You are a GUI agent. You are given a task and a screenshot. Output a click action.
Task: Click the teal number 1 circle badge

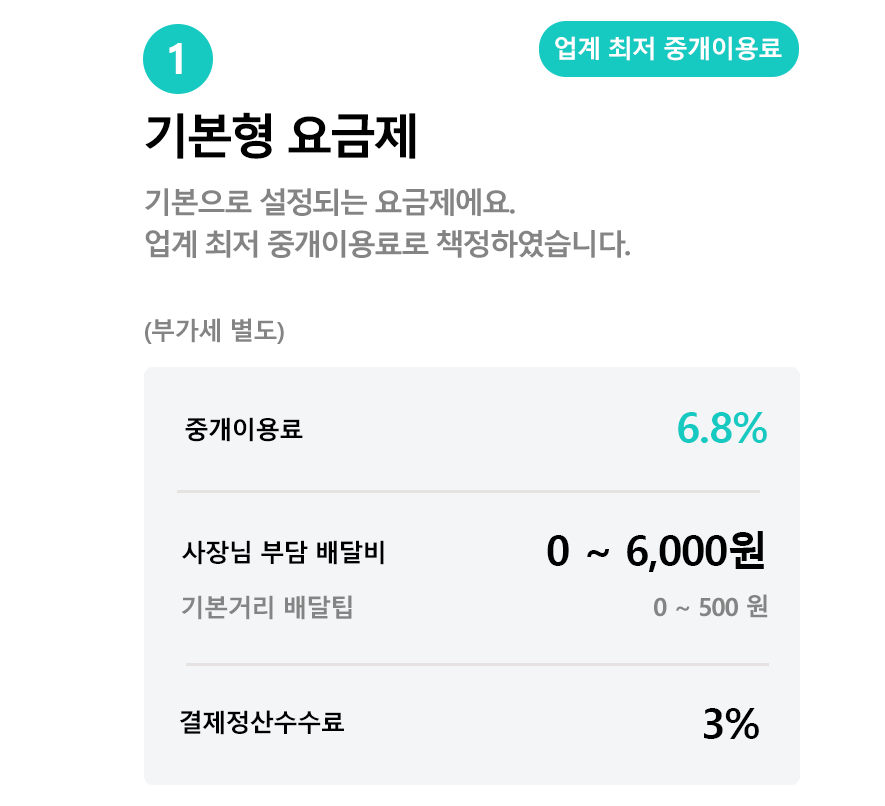point(178,59)
